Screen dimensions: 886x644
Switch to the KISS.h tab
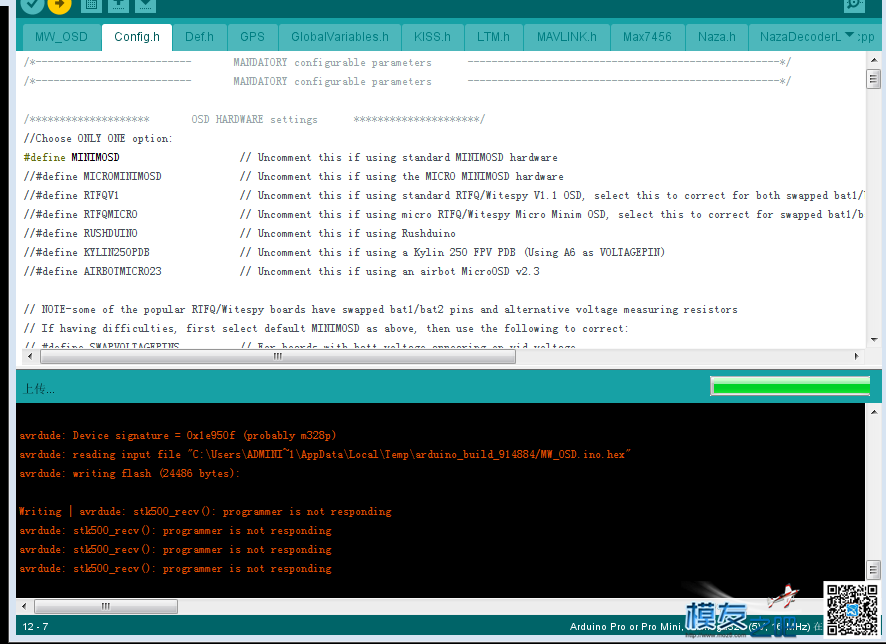432,37
